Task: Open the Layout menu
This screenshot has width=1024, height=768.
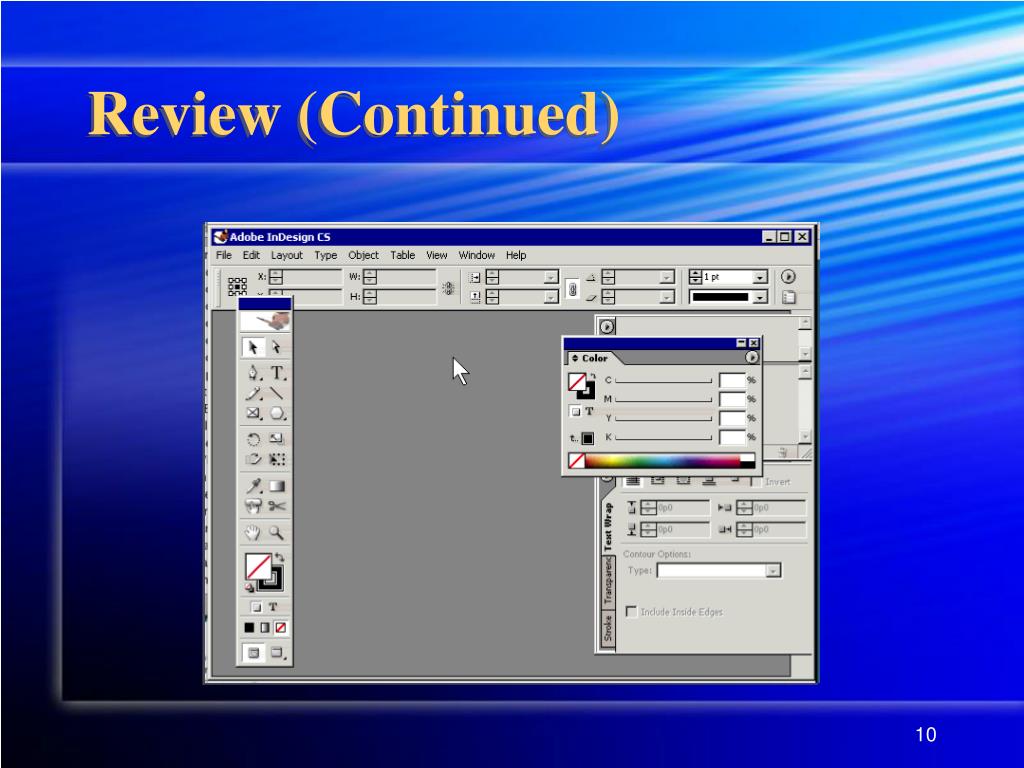Action: (287, 255)
